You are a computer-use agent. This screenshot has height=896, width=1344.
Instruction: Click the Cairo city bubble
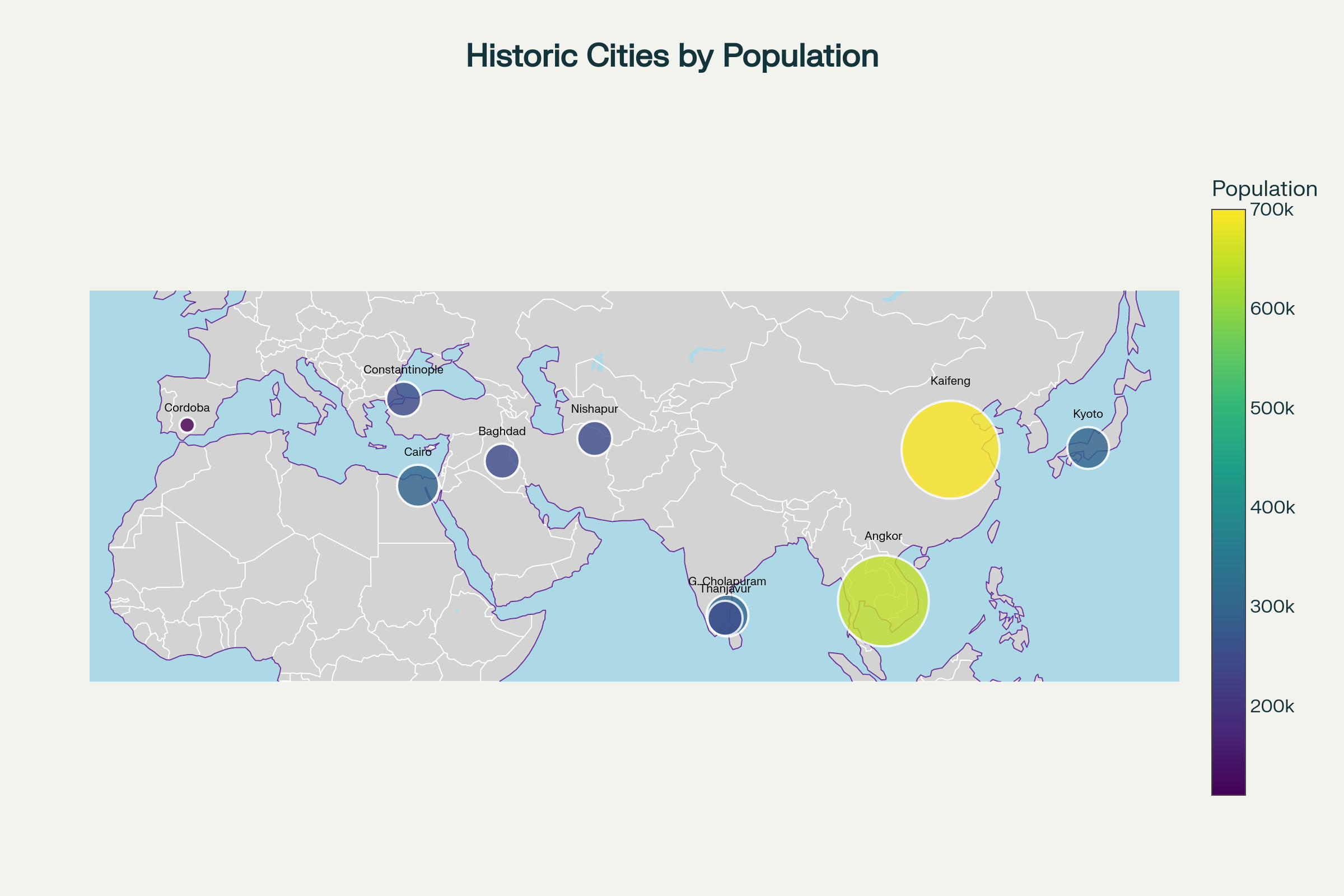418,486
